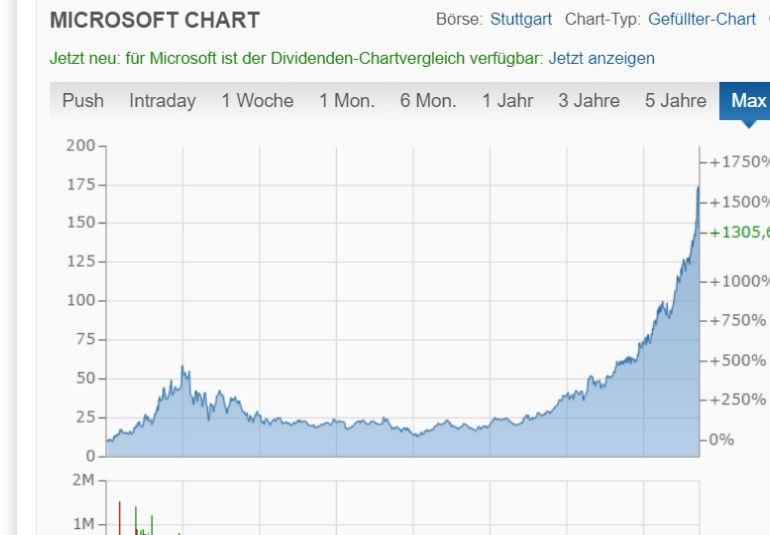Click the 2M volume axis label
The width and height of the screenshot is (770, 535).
coord(83,480)
